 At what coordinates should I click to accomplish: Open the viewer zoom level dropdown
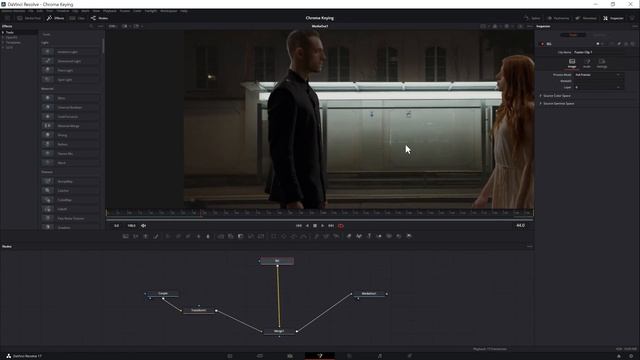click(x=113, y=26)
